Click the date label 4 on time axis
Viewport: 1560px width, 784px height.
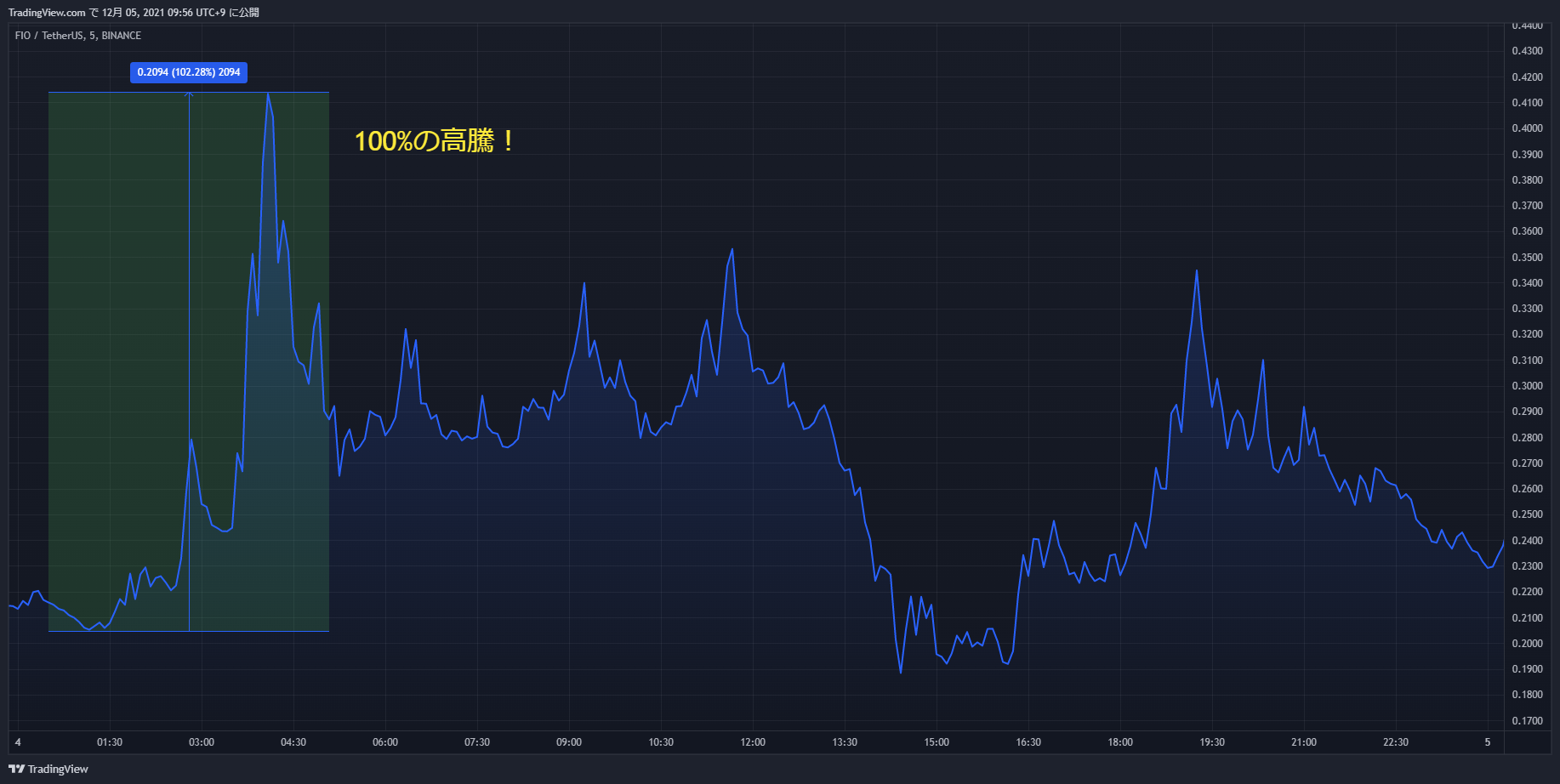point(18,742)
